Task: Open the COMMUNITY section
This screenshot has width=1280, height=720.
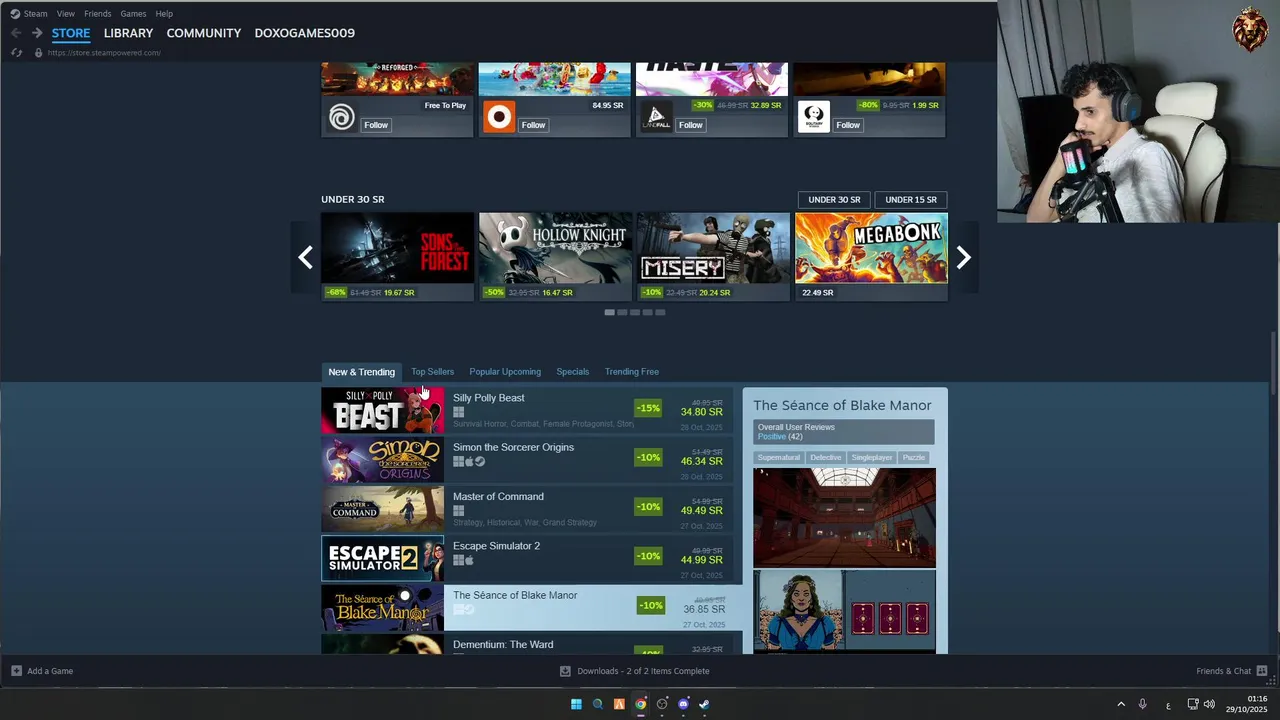Action: [x=204, y=33]
